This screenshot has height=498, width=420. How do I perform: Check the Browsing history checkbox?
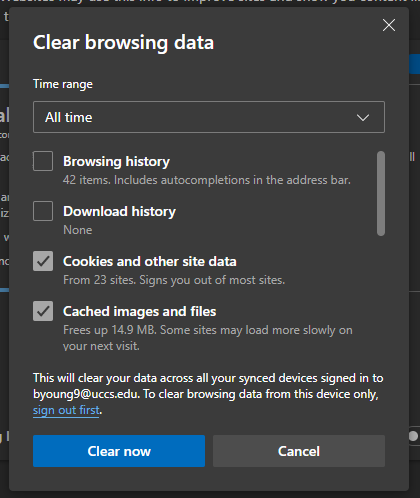pyautogui.click(x=43, y=161)
